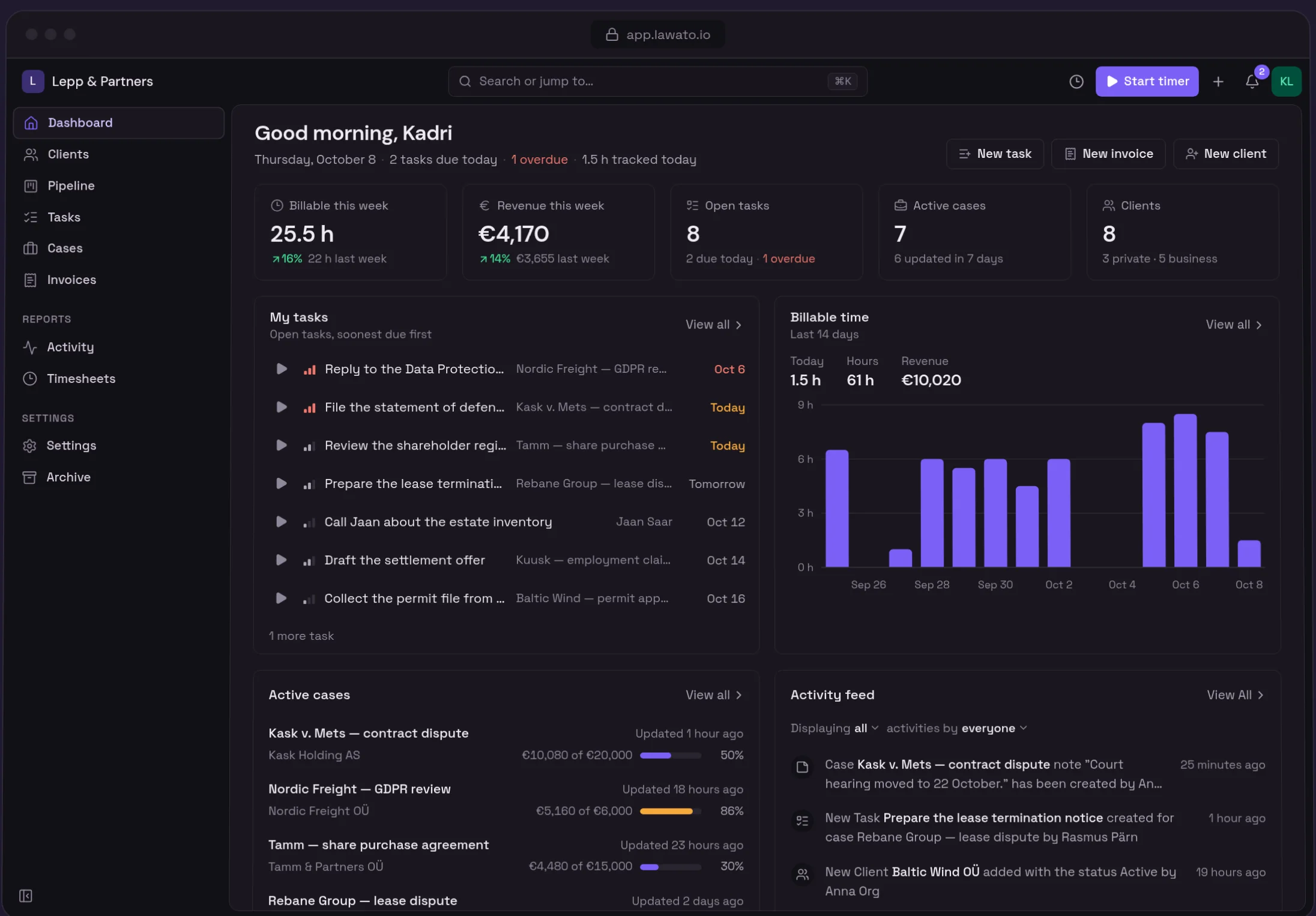Start timer for Reply to the Data Protection task
This screenshot has height=916, width=1316.
[x=281, y=369]
